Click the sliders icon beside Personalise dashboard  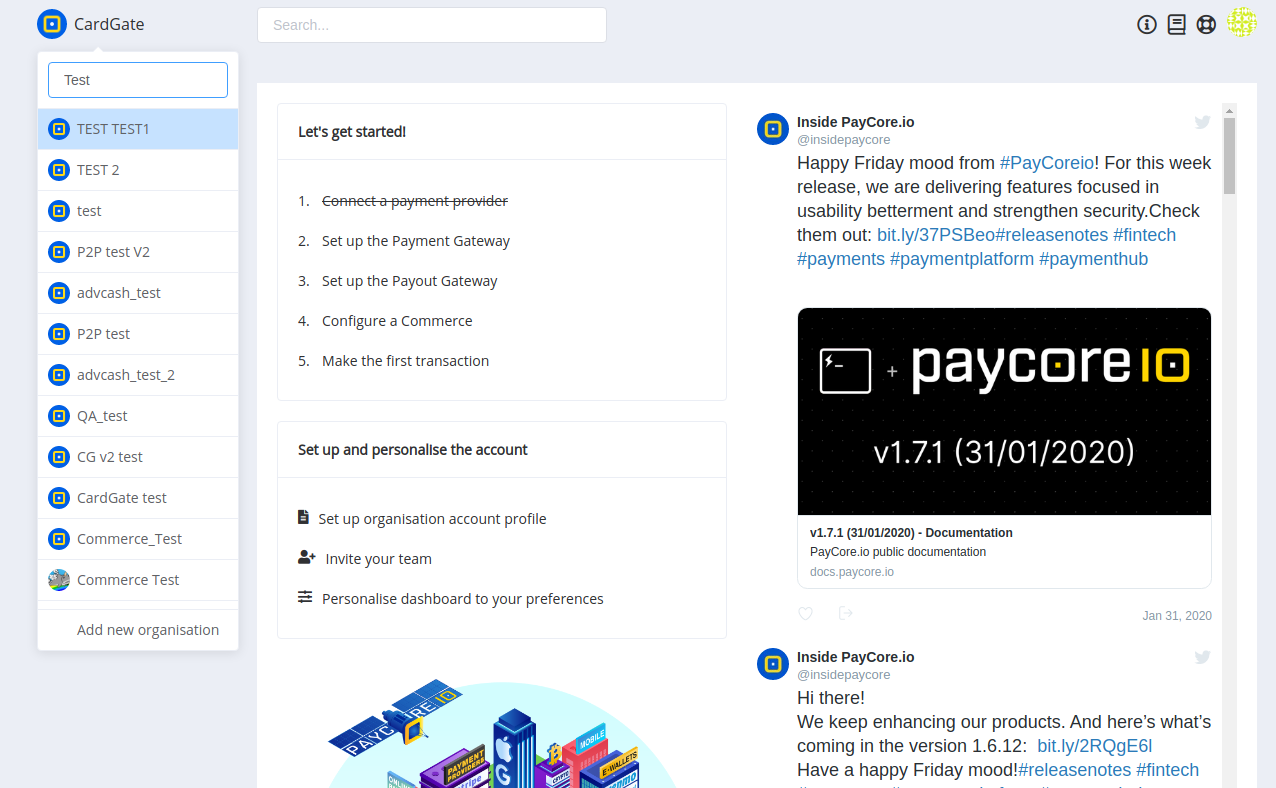305,598
